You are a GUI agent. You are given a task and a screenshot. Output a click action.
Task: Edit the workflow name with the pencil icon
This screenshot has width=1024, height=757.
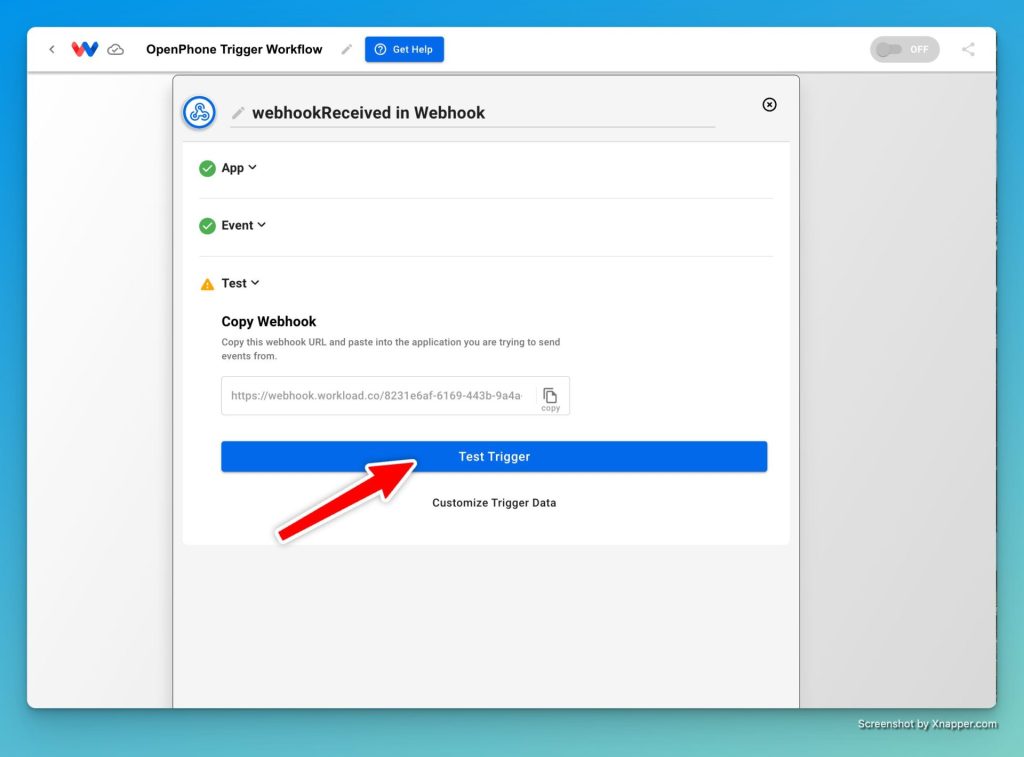pyautogui.click(x=347, y=50)
